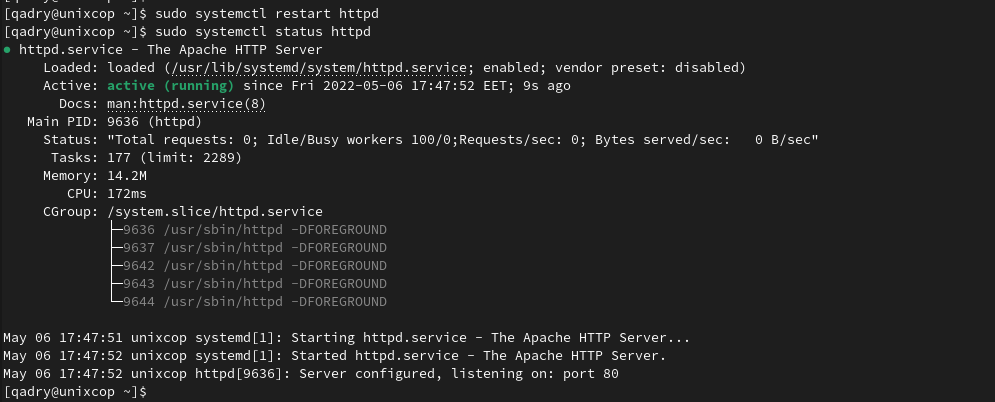The width and height of the screenshot is (995, 402).
Task: Click the final empty command prompt line
Action: (75, 392)
